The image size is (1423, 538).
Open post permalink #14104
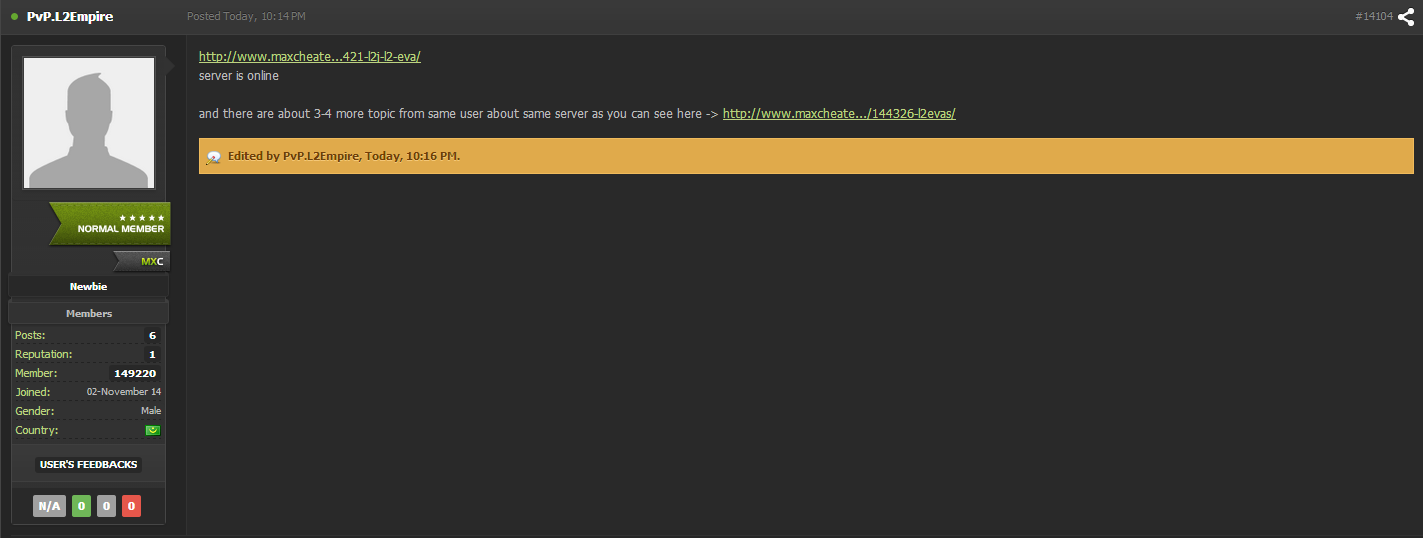click(x=1374, y=17)
